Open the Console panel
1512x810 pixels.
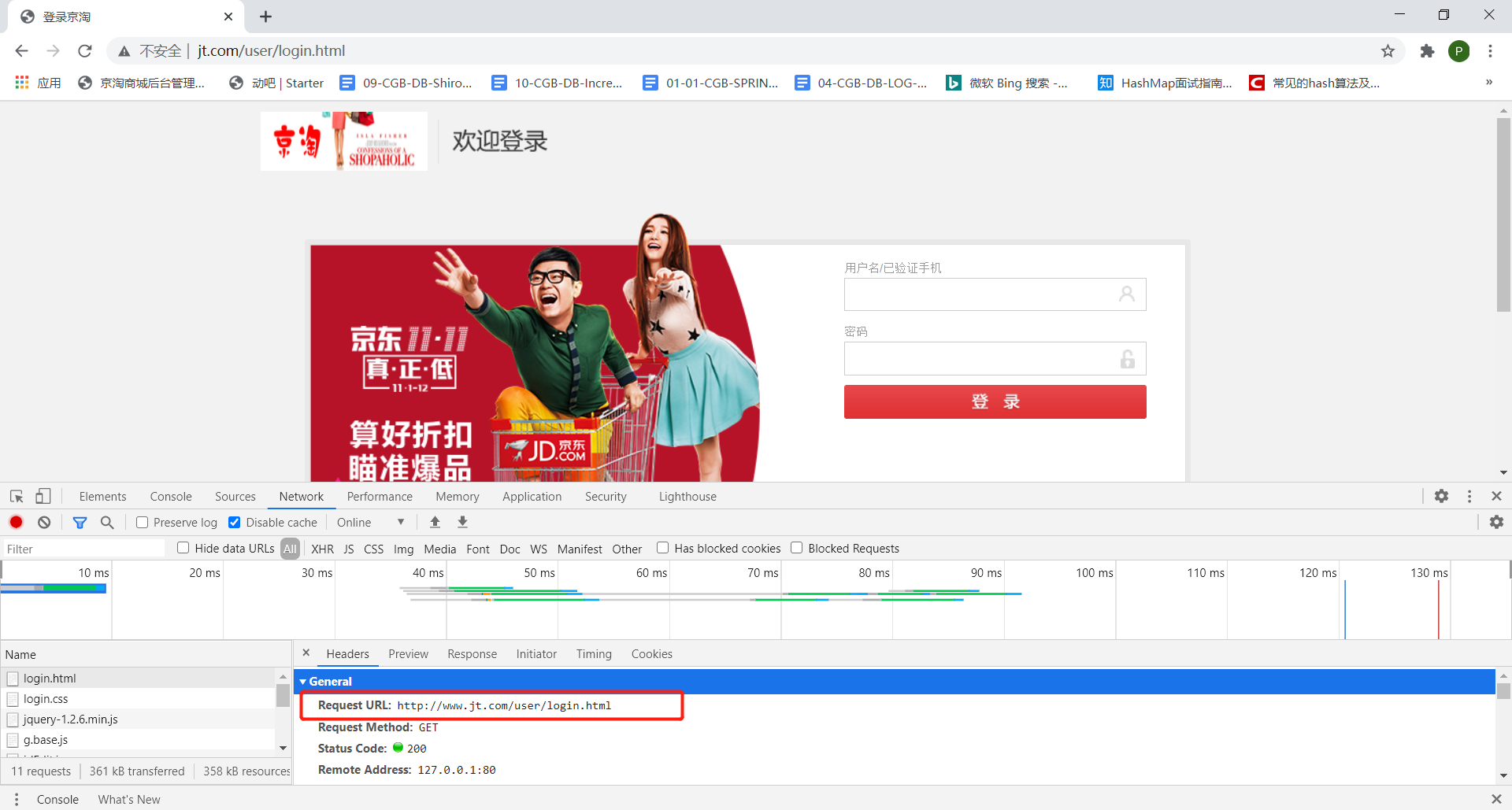pos(170,496)
